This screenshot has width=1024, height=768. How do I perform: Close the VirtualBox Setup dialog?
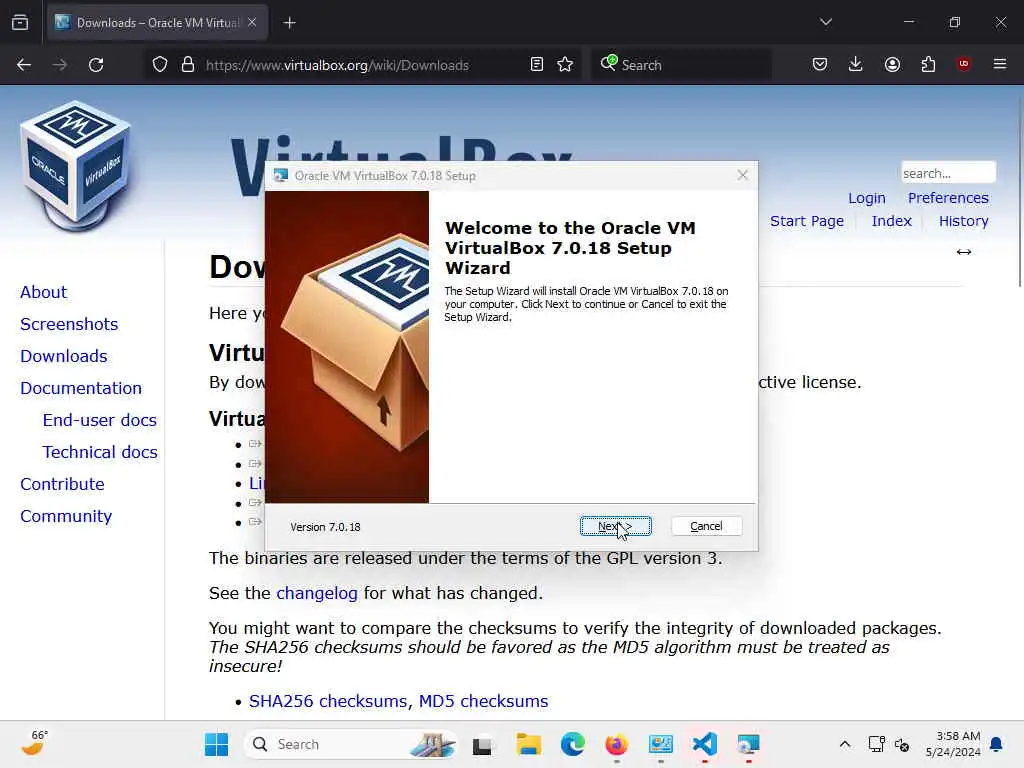click(x=742, y=175)
